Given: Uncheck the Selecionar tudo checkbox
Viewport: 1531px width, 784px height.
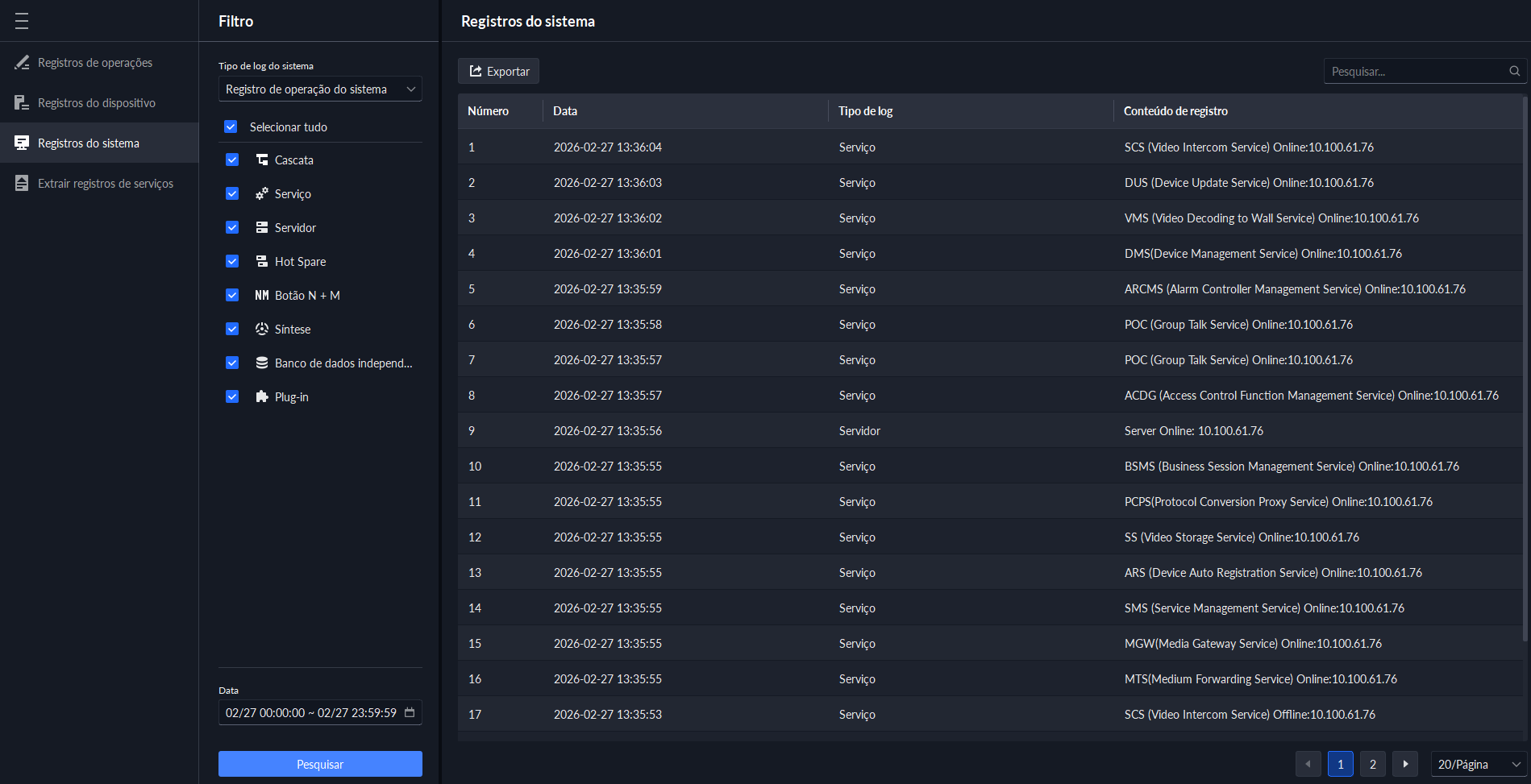Looking at the screenshot, I should [x=231, y=127].
